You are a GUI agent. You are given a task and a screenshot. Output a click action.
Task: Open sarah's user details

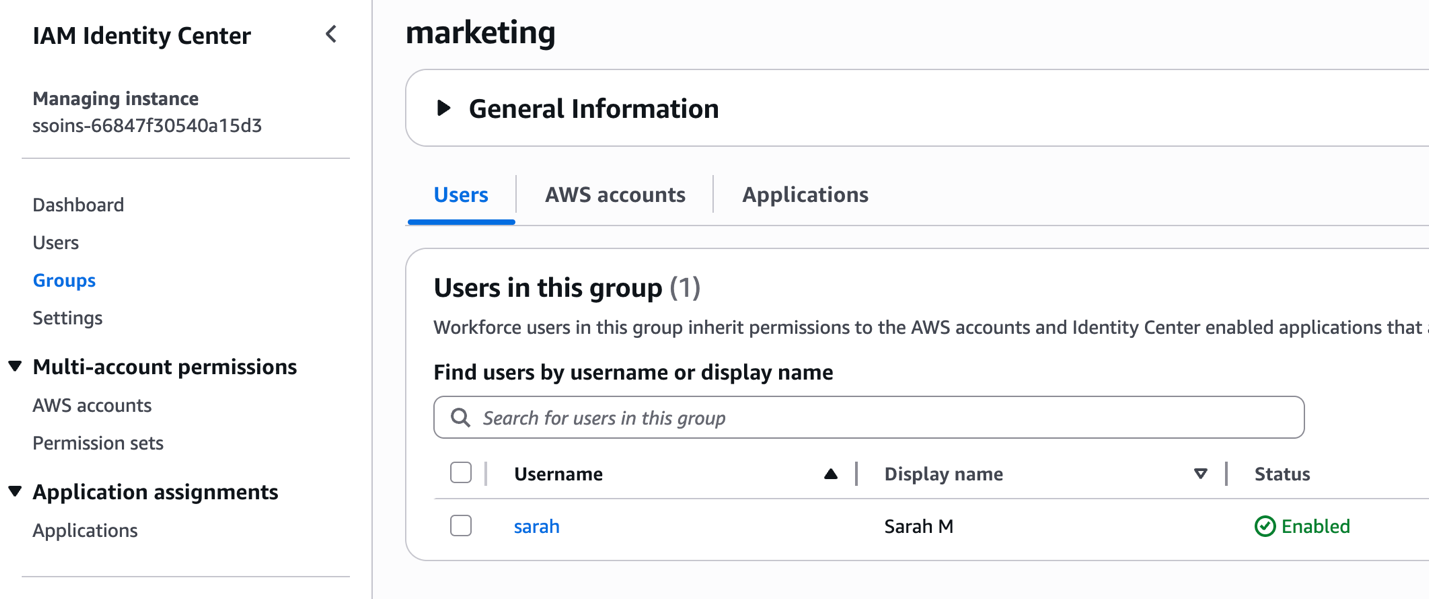(537, 525)
